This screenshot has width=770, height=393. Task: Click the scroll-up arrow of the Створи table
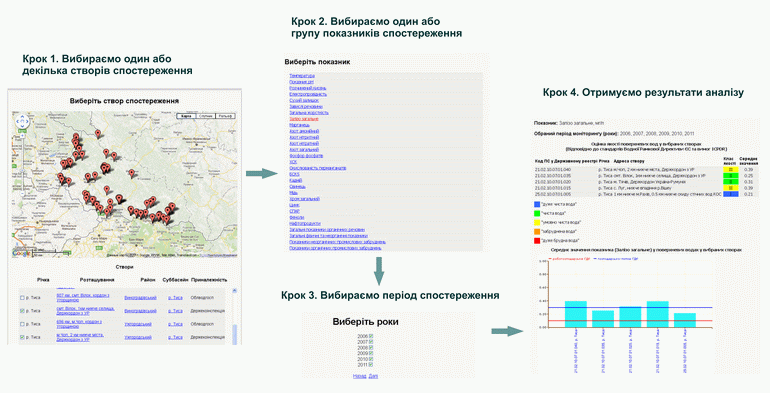pyautogui.click(x=234, y=291)
